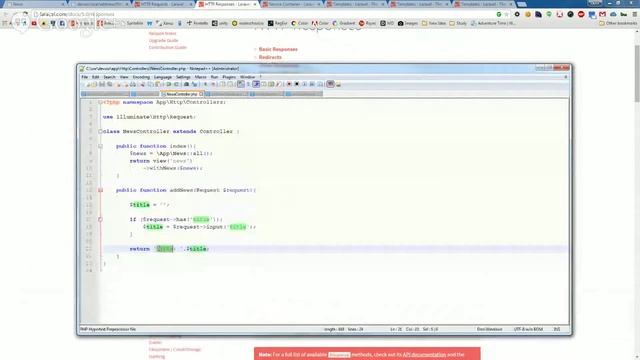Open the Chrome main menu icon
640x360 pixels.
pyautogui.click(x=634, y=14)
